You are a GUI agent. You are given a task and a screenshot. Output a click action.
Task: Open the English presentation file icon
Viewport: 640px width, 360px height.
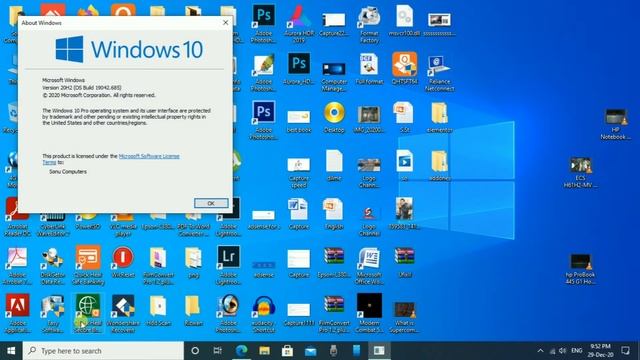[x=334, y=214]
